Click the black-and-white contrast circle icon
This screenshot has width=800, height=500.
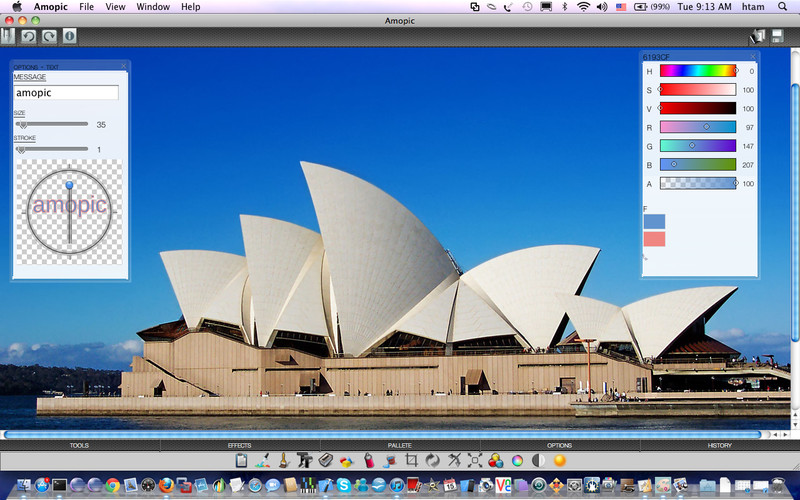coord(538,460)
